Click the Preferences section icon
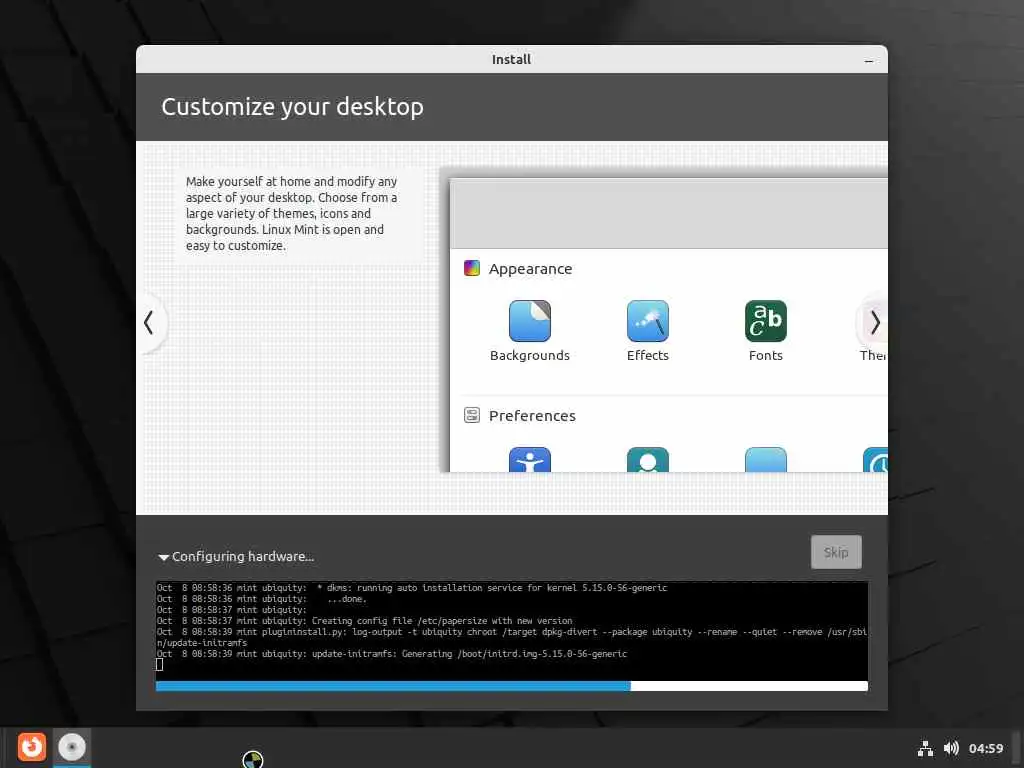This screenshot has height=768, width=1024. pyautogui.click(x=472, y=415)
